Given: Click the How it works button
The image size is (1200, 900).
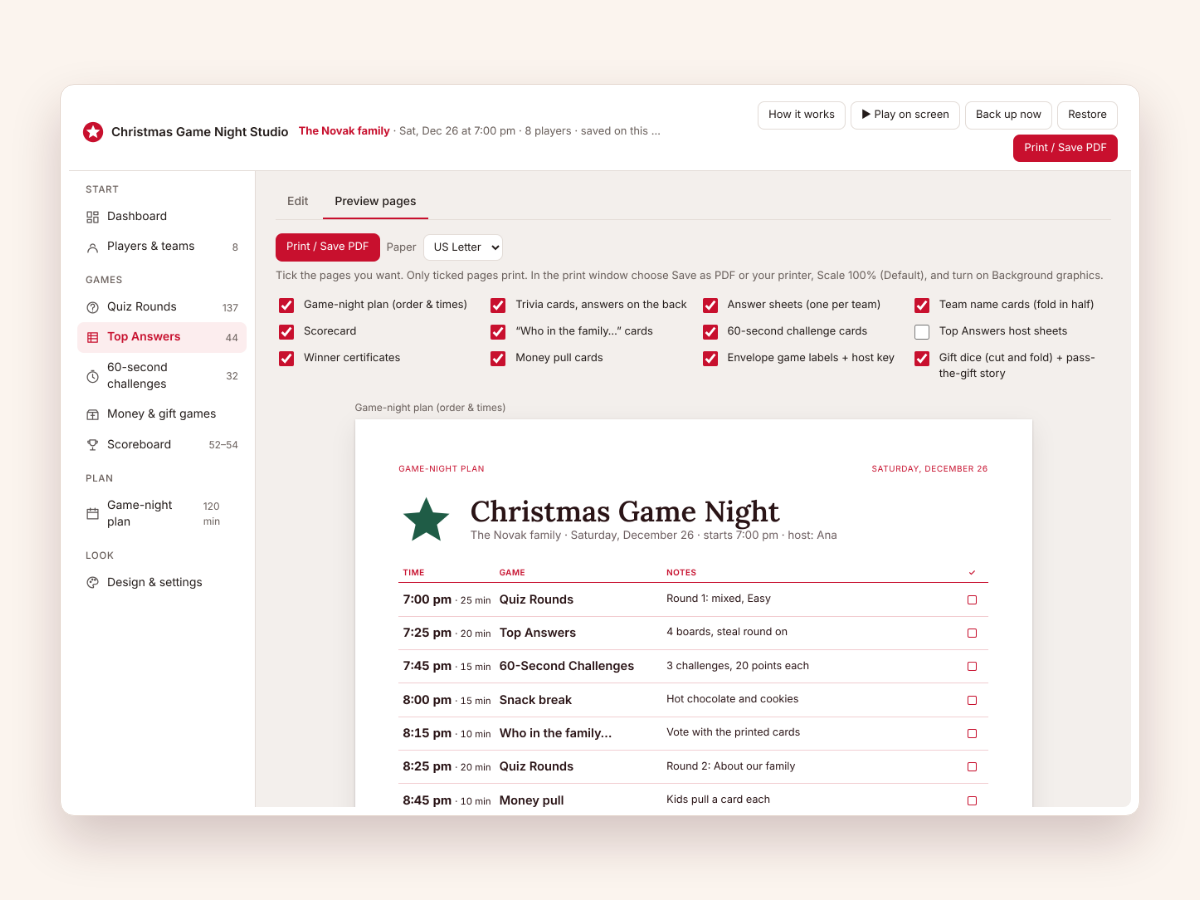Looking at the screenshot, I should (x=802, y=115).
